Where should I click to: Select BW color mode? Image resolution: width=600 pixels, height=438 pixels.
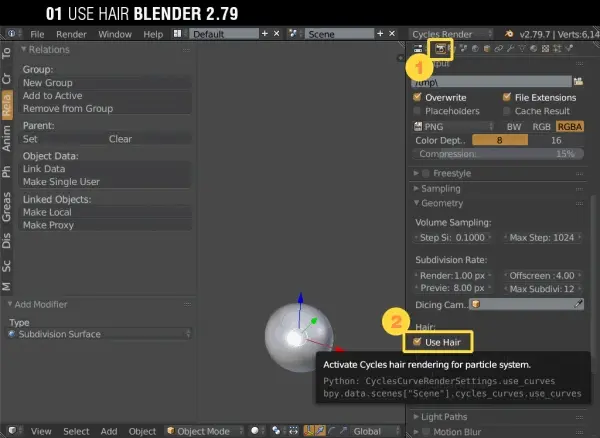[x=514, y=127]
